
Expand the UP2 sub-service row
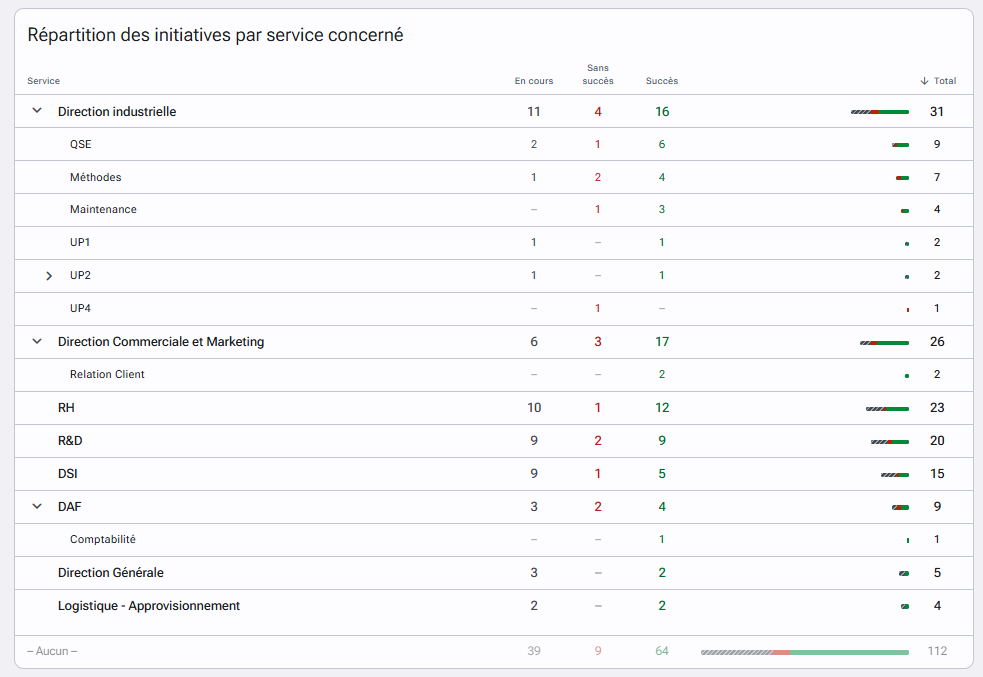49,276
